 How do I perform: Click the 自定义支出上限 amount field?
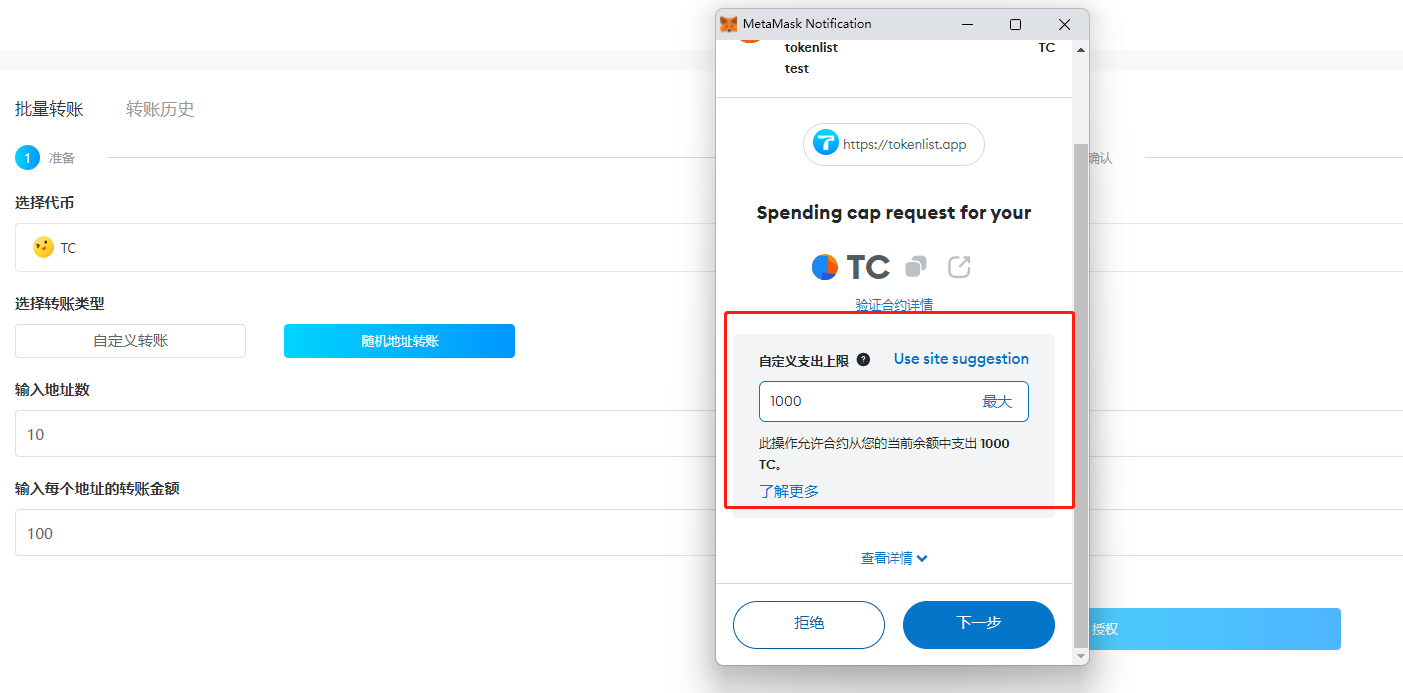click(893, 401)
